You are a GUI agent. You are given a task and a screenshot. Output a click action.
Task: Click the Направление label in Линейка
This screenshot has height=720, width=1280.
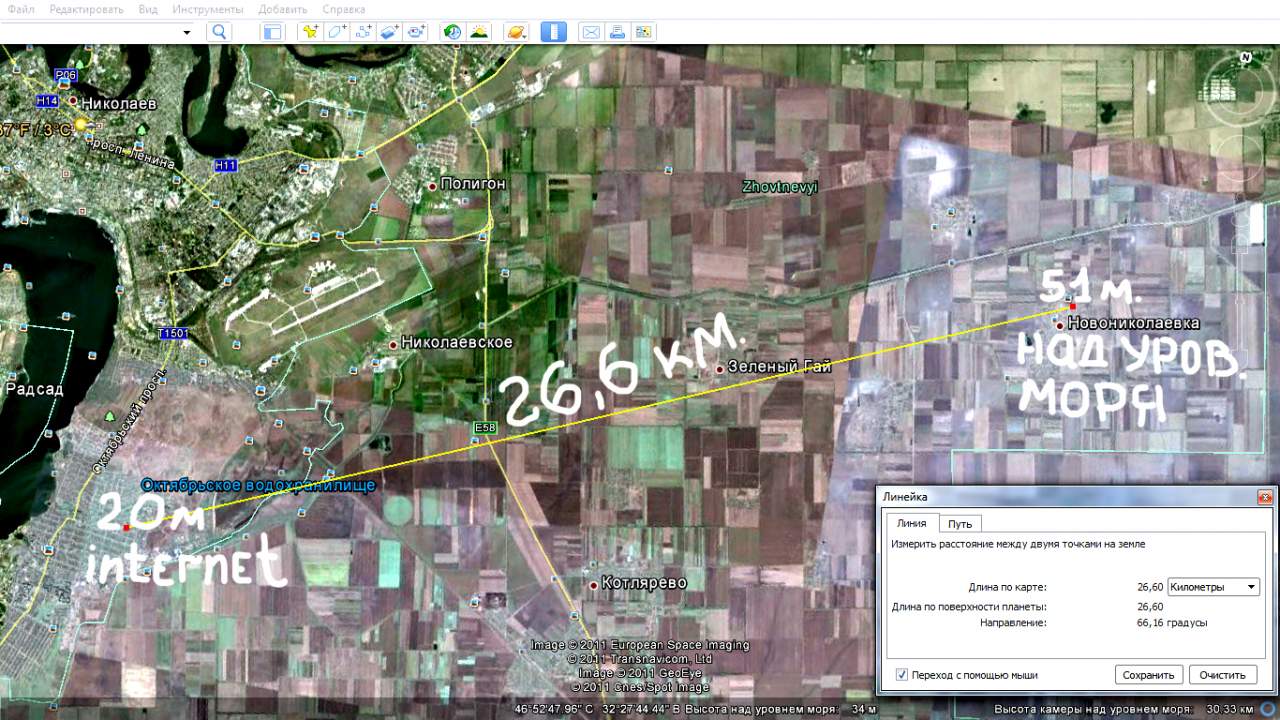coord(1013,623)
